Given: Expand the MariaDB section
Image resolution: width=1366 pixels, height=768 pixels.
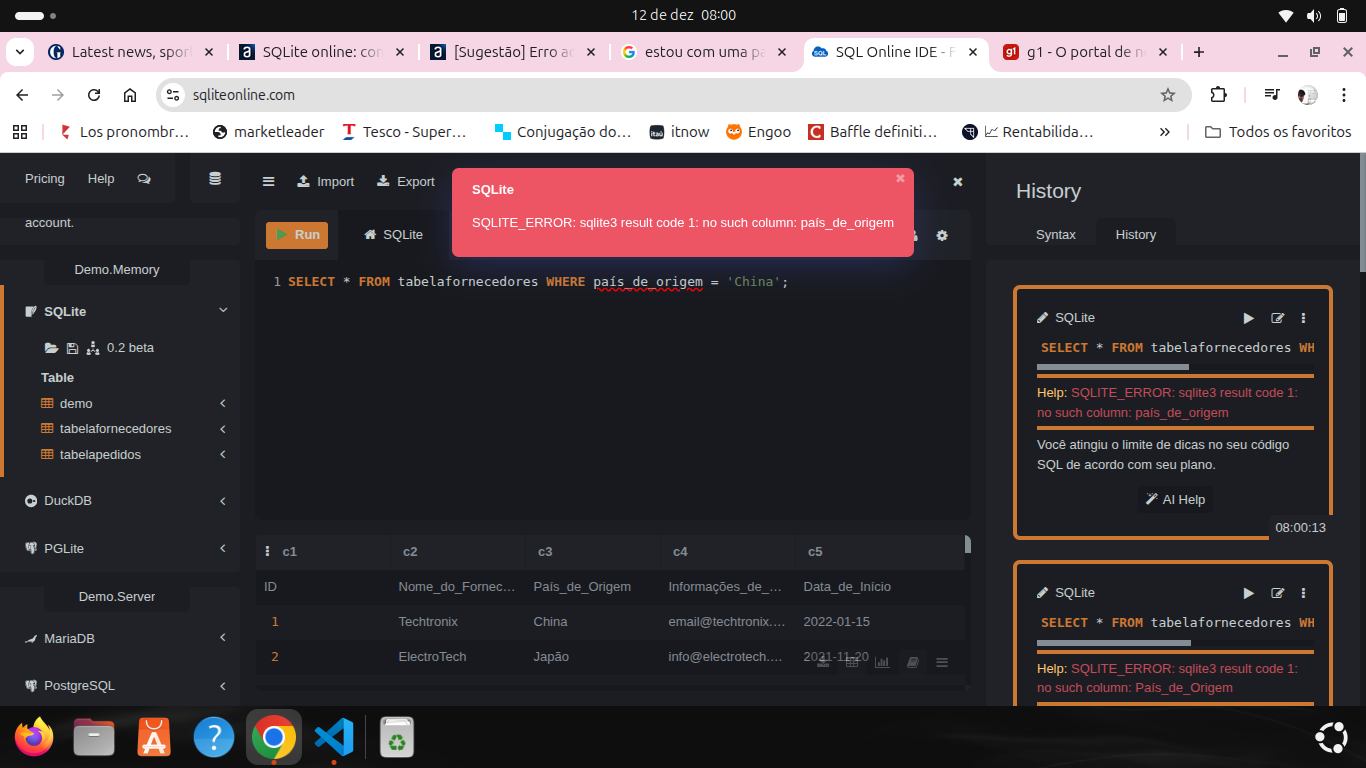Looking at the screenshot, I should (x=223, y=638).
